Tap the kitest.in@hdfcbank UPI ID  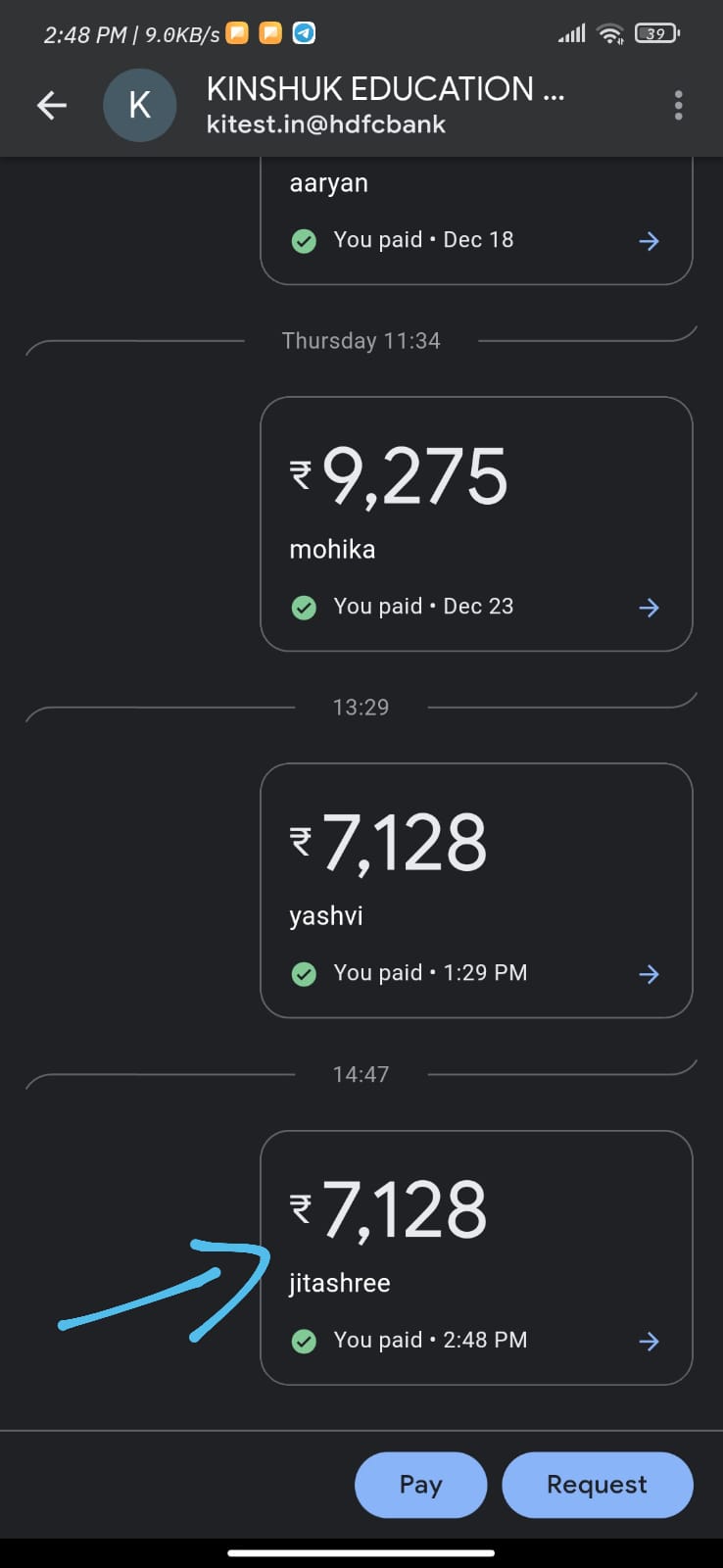click(x=326, y=124)
